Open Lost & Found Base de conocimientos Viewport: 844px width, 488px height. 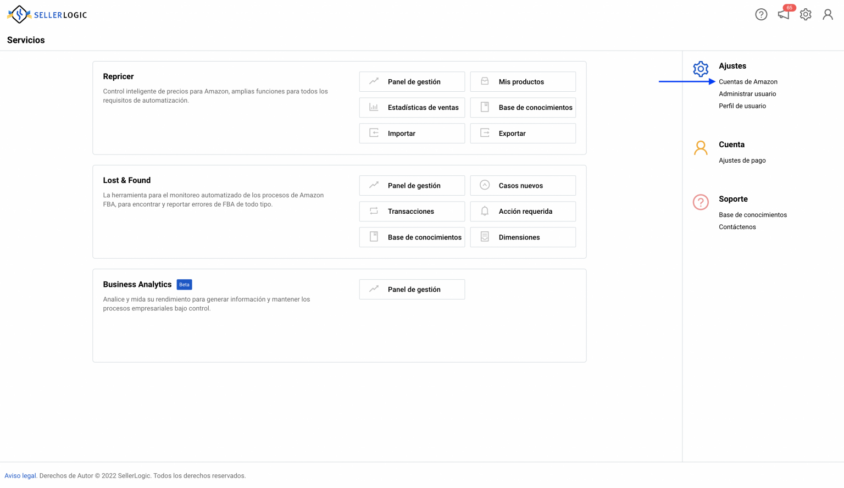coord(412,237)
